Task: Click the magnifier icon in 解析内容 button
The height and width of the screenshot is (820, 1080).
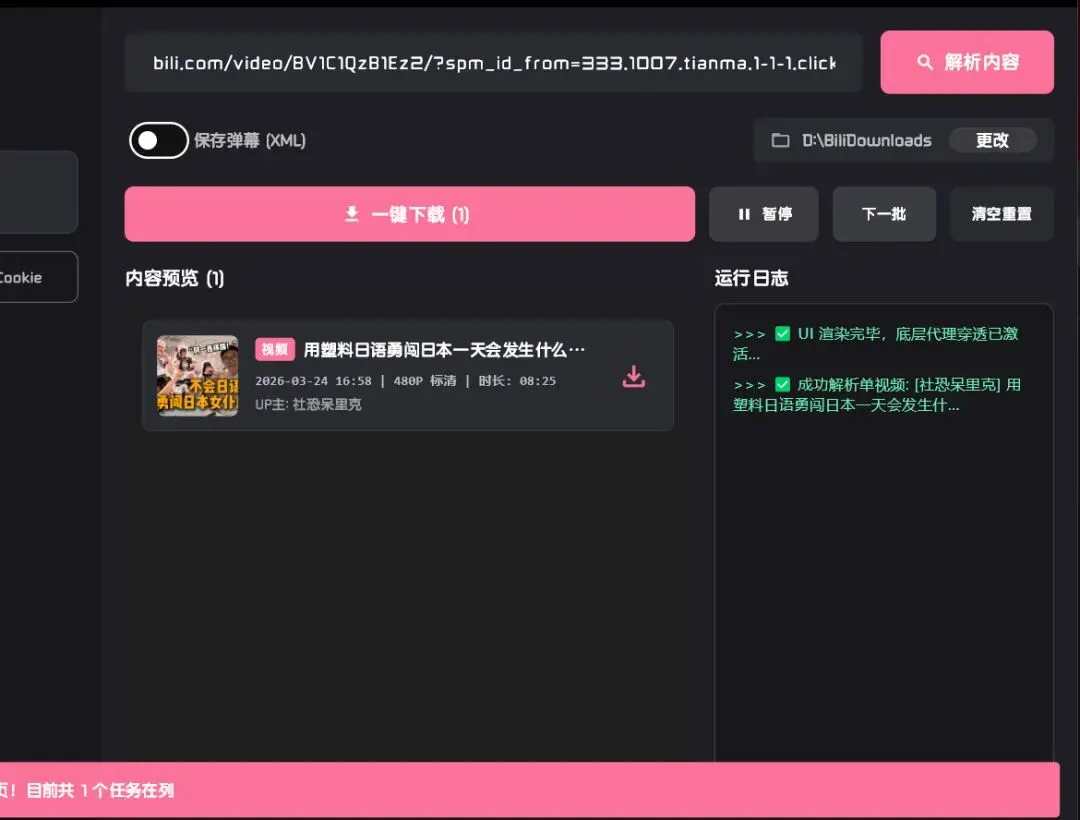Action: [924, 62]
